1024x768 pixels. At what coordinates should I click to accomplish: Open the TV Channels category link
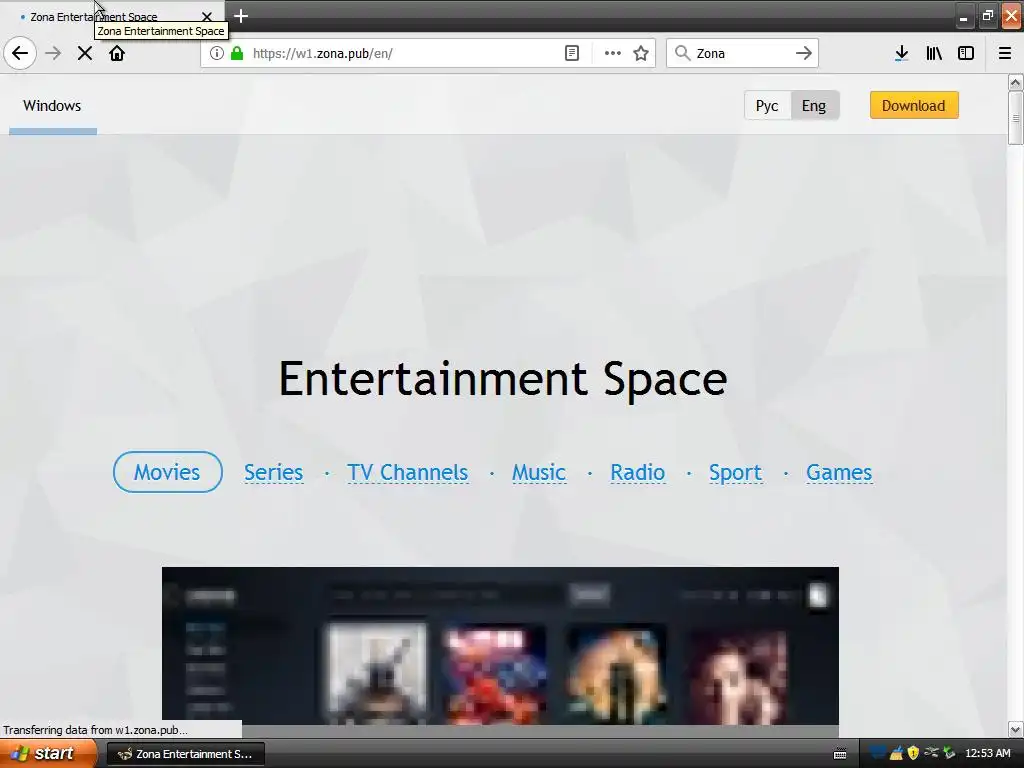[x=408, y=472]
